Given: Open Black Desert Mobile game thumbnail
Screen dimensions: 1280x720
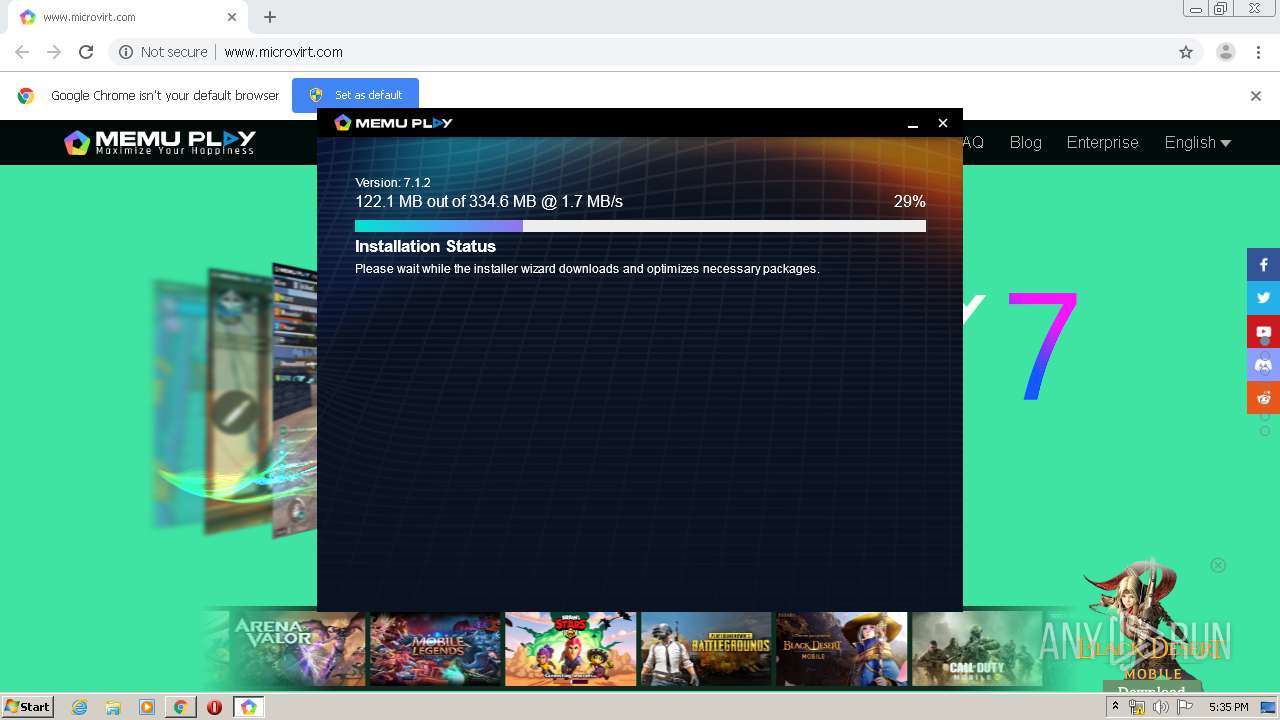Looking at the screenshot, I should pos(842,648).
